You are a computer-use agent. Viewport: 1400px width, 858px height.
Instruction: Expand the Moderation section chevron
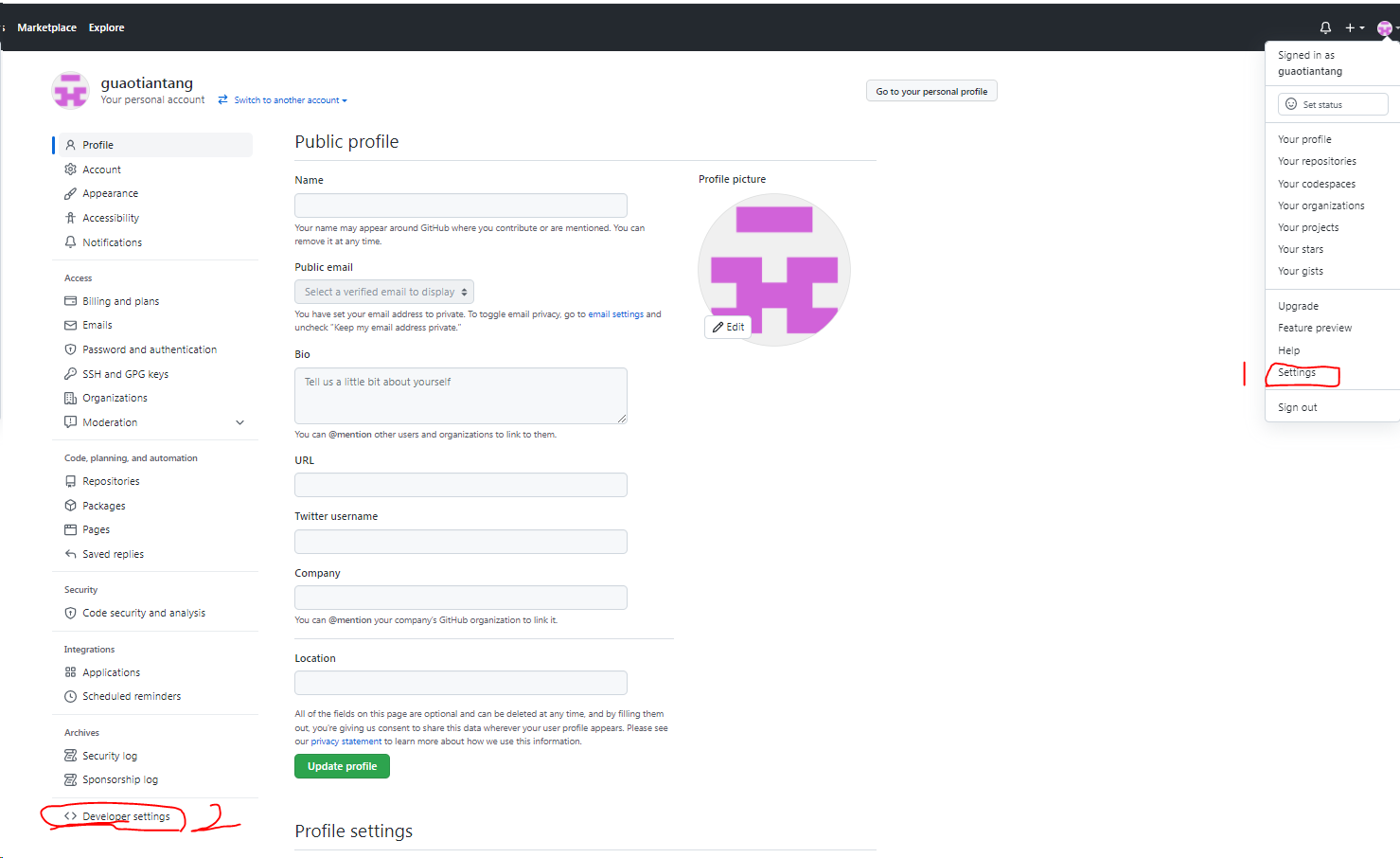[x=240, y=422]
